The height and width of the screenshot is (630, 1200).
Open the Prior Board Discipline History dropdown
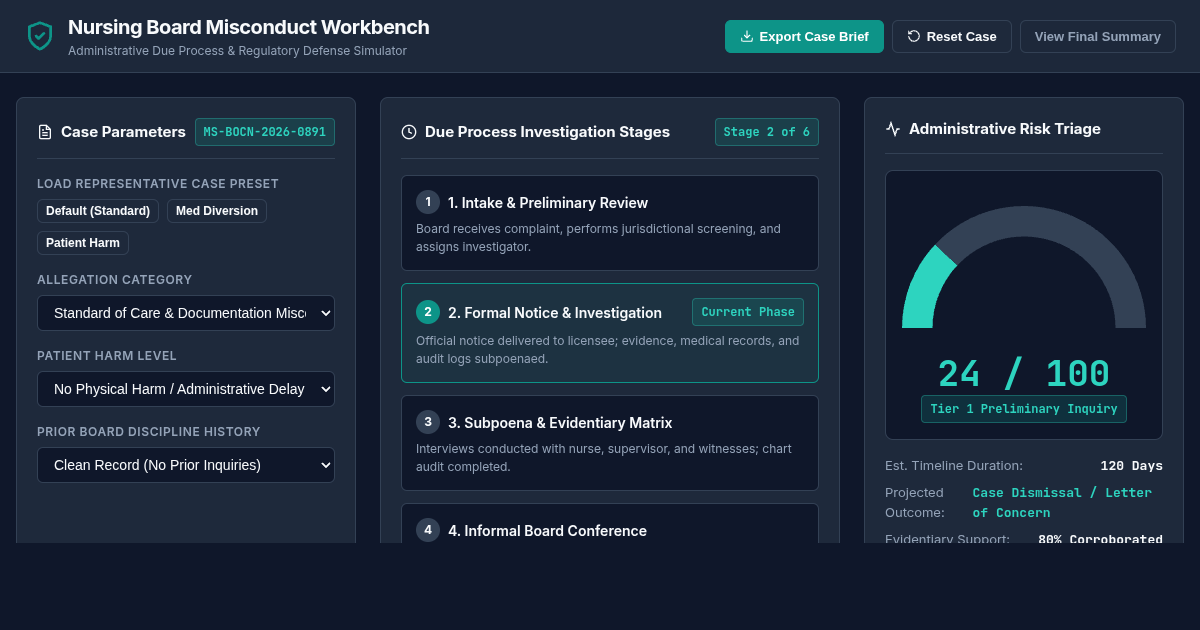pyautogui.click(x=186, y=465)
